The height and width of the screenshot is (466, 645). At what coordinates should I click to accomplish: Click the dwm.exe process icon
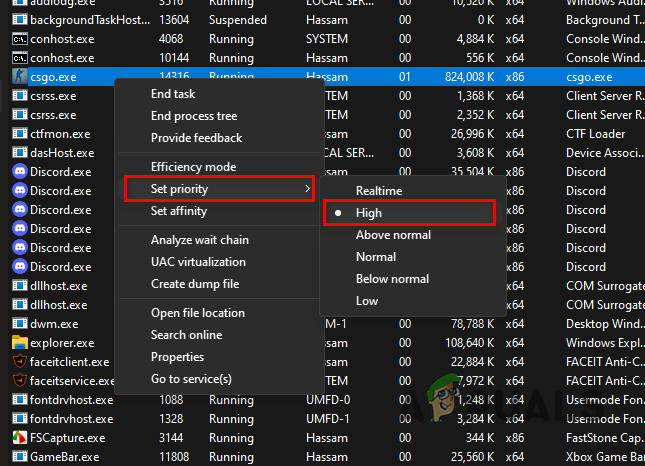[20, 324]
